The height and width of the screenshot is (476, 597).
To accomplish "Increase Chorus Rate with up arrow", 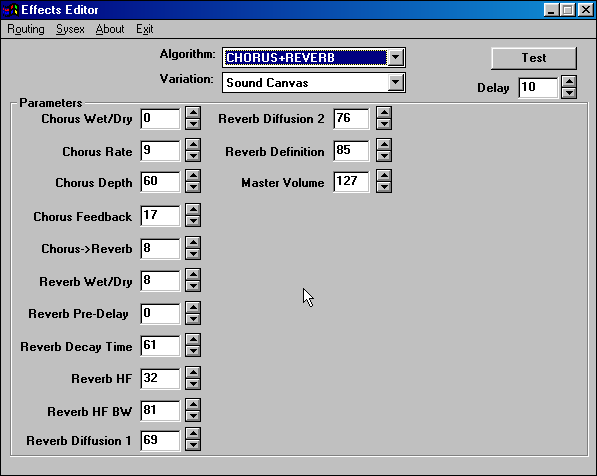I will pos(193,145).
